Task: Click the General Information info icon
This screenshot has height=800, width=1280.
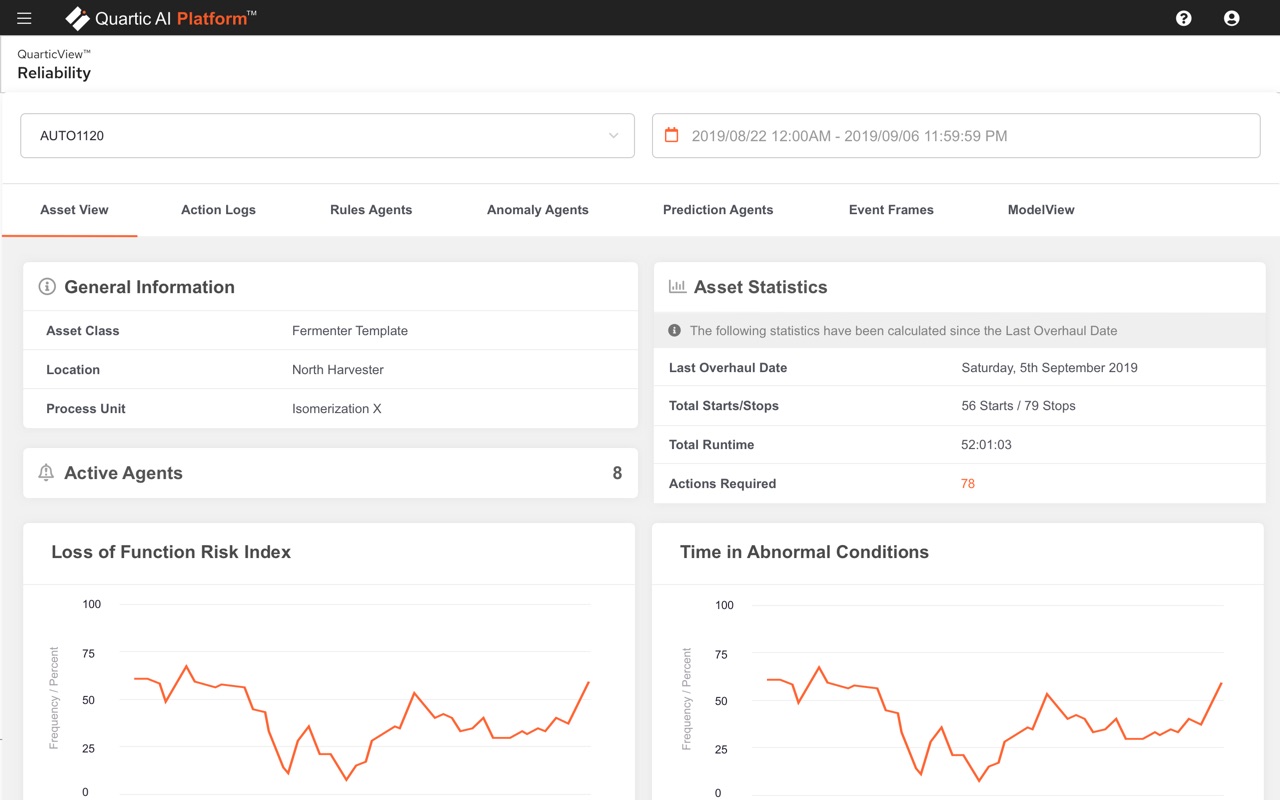Action: click(47, 287)
